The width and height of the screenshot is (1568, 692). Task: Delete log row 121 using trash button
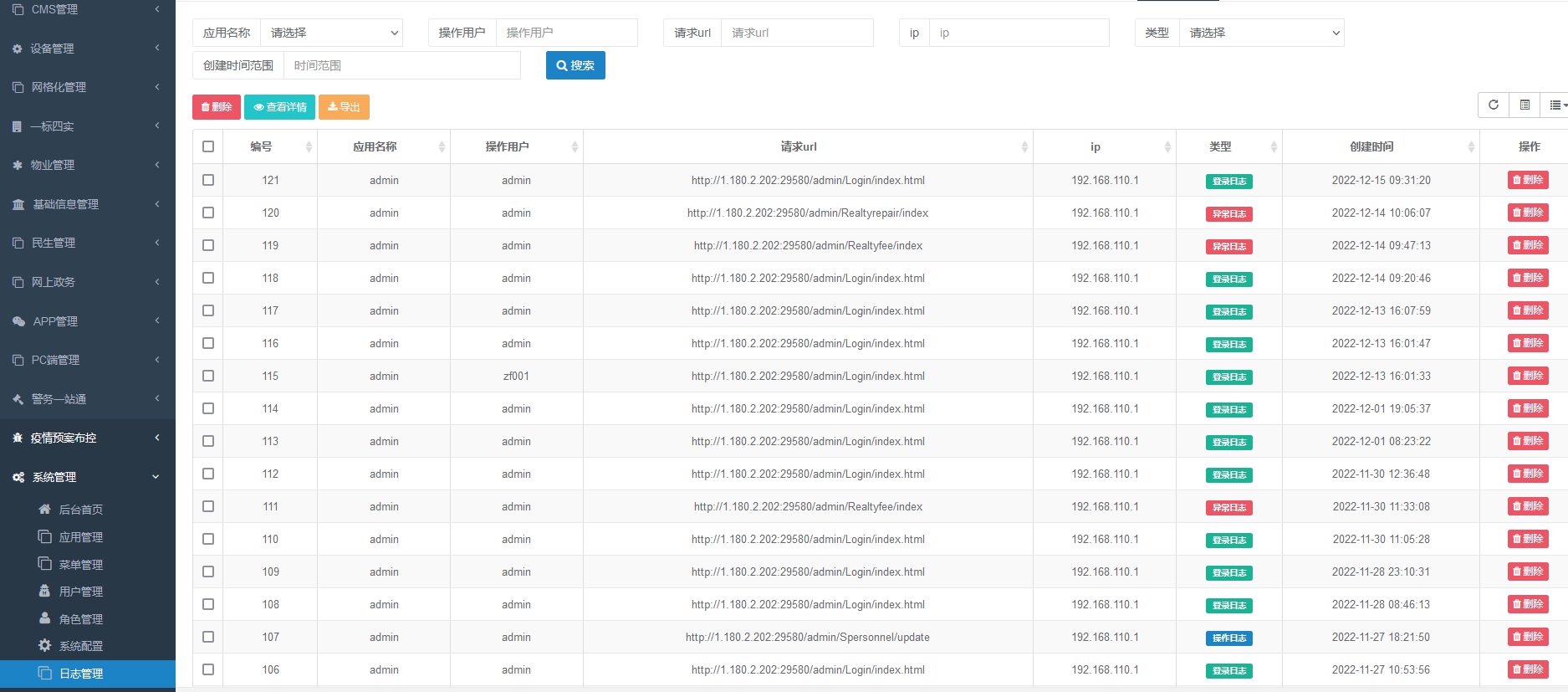pyautogui.click(x=1528, y=180)
